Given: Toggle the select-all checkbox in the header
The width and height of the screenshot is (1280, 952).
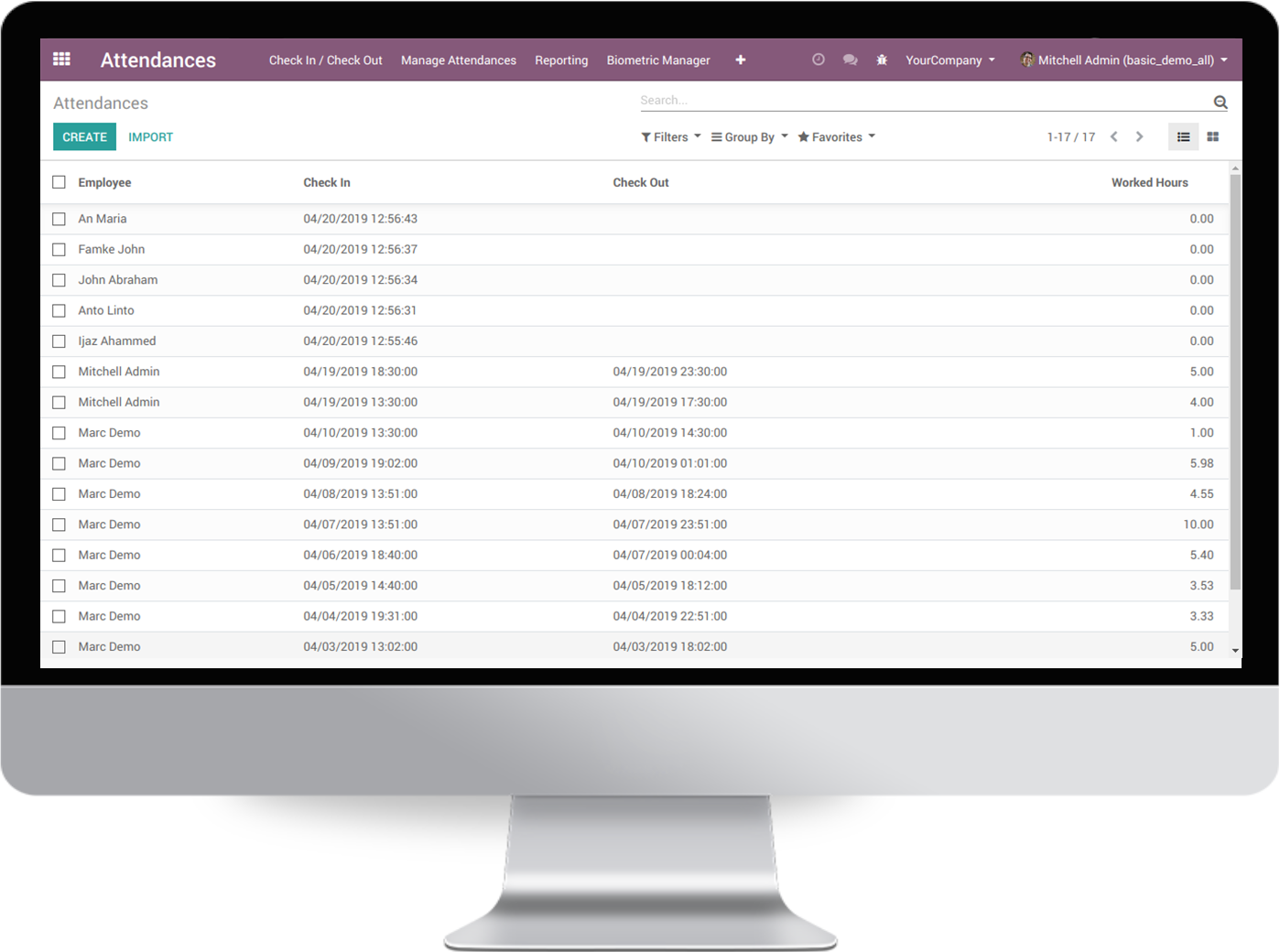Looking at the screenshot, I should pos(60,182).
